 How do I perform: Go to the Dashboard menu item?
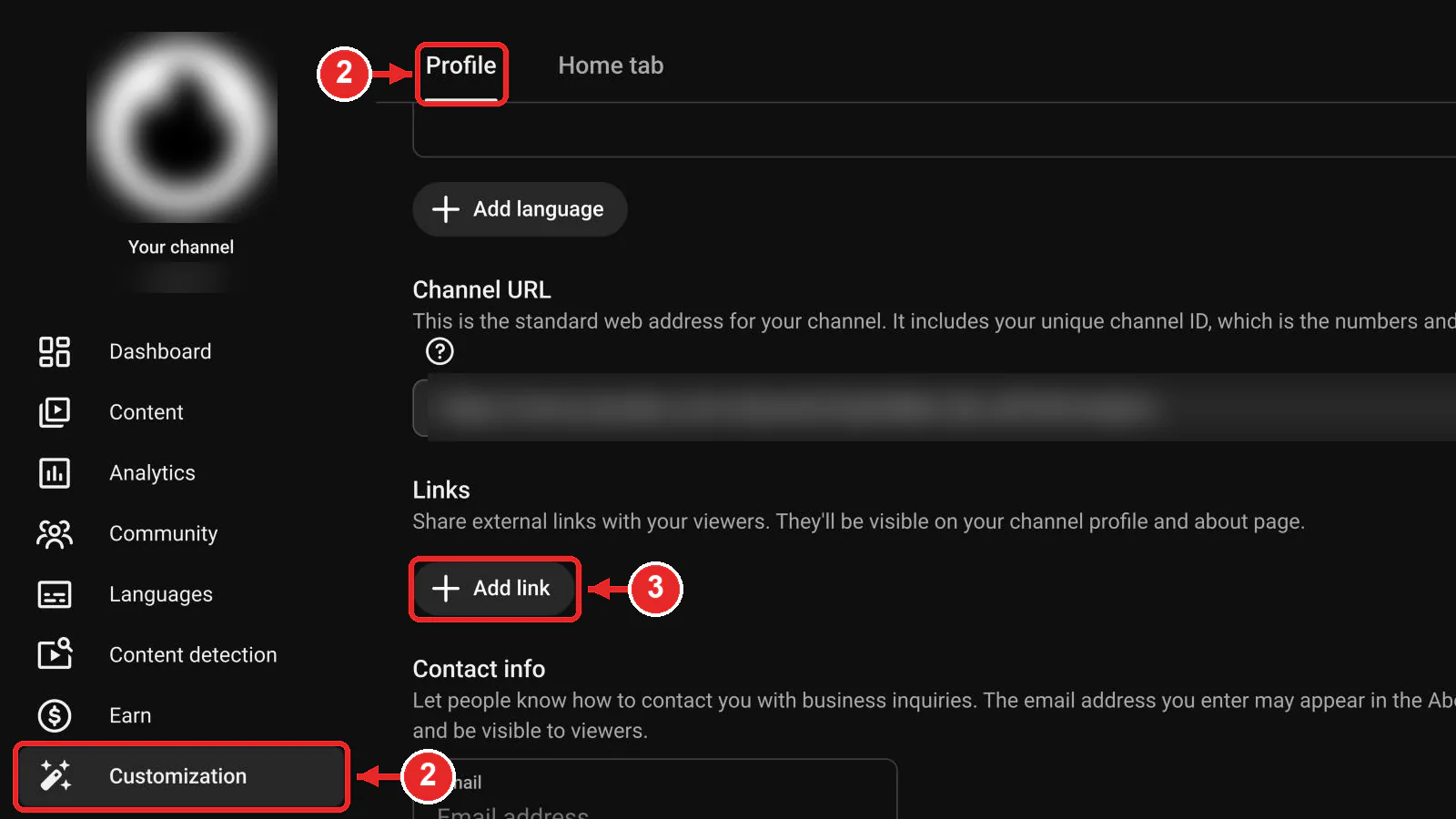(181, 351)
